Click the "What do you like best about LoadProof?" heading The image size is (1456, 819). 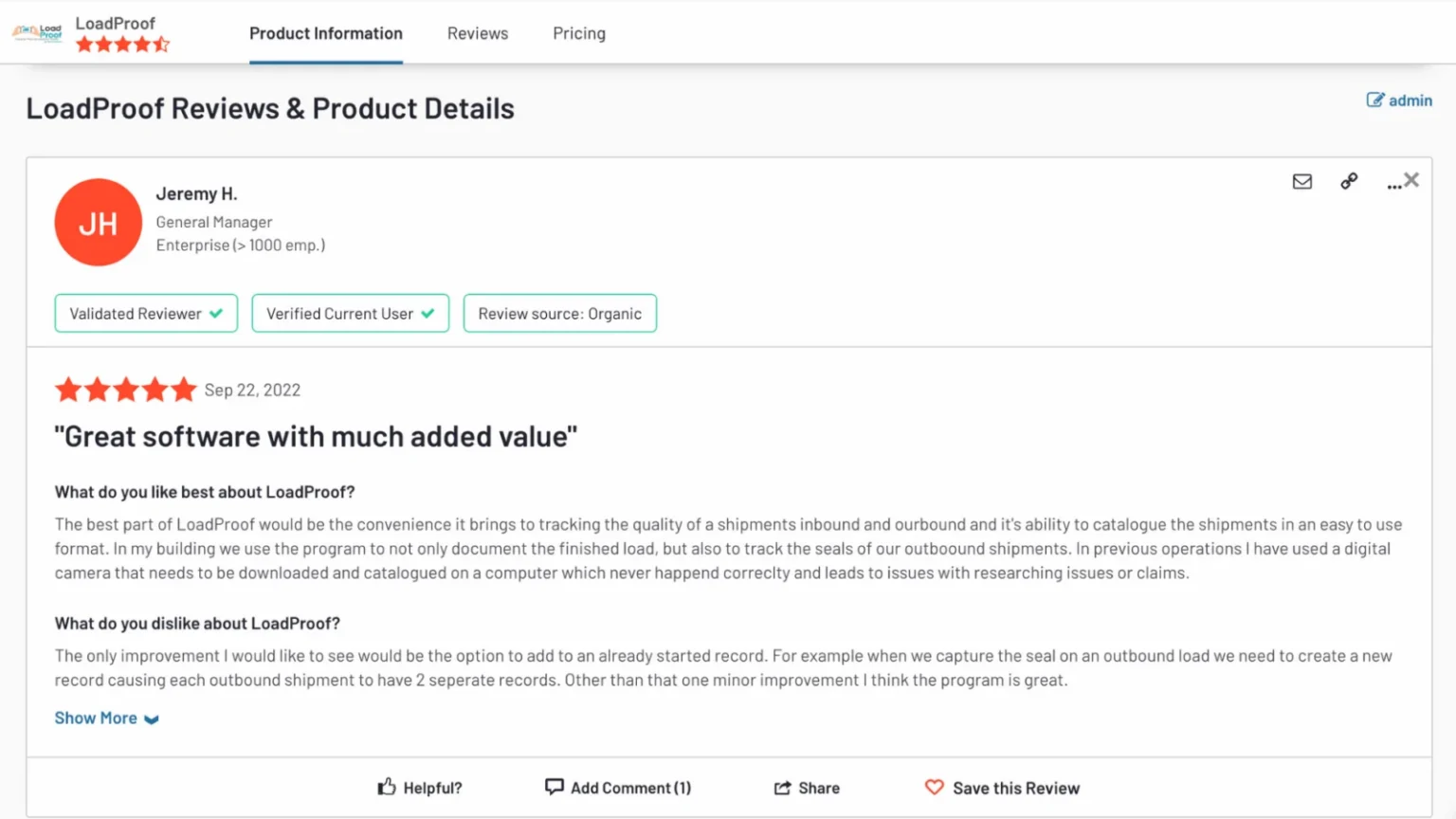[205, 492]
